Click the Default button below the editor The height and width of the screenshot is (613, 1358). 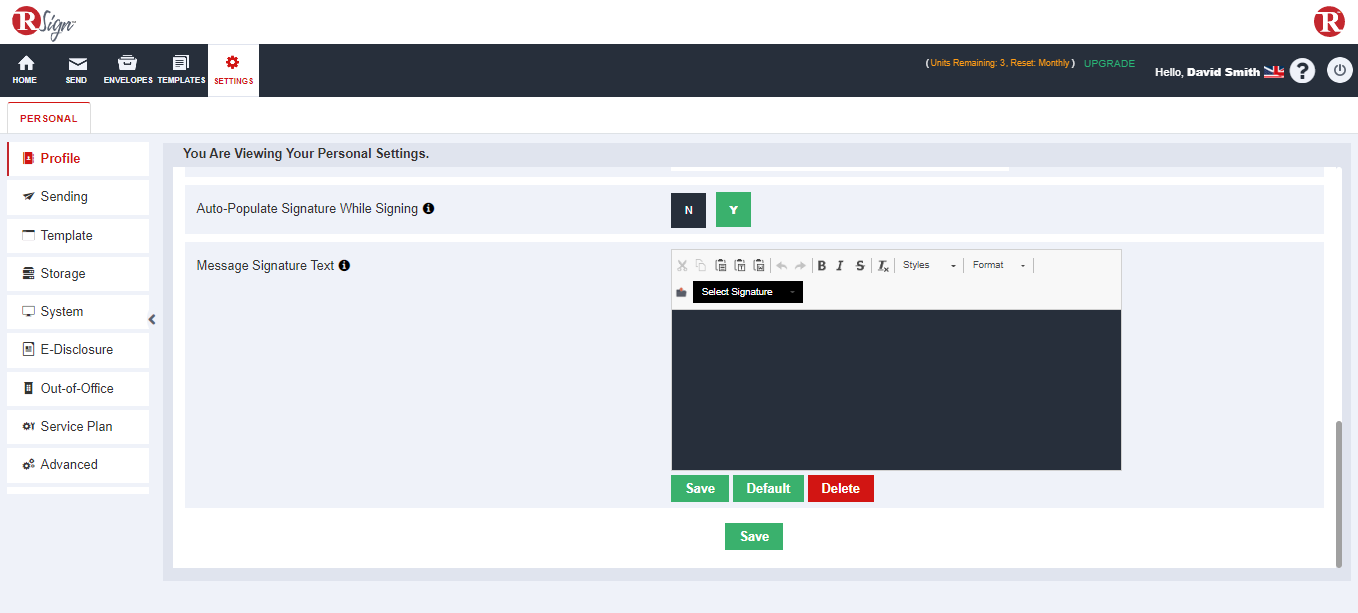tap(768, 488)
